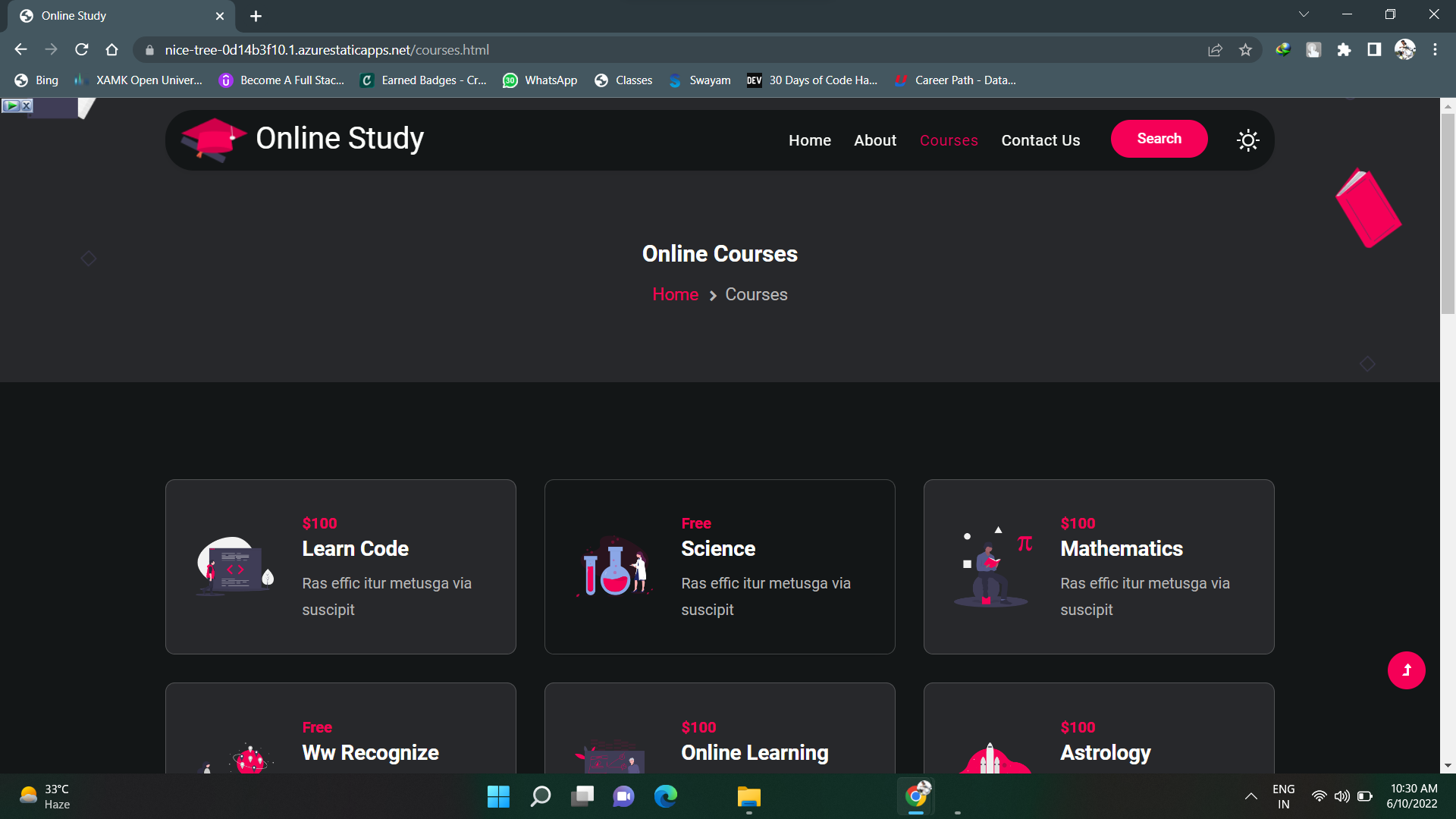1456x819 pixels.
Task: Click the address bar URL
Action: (326, 50)
